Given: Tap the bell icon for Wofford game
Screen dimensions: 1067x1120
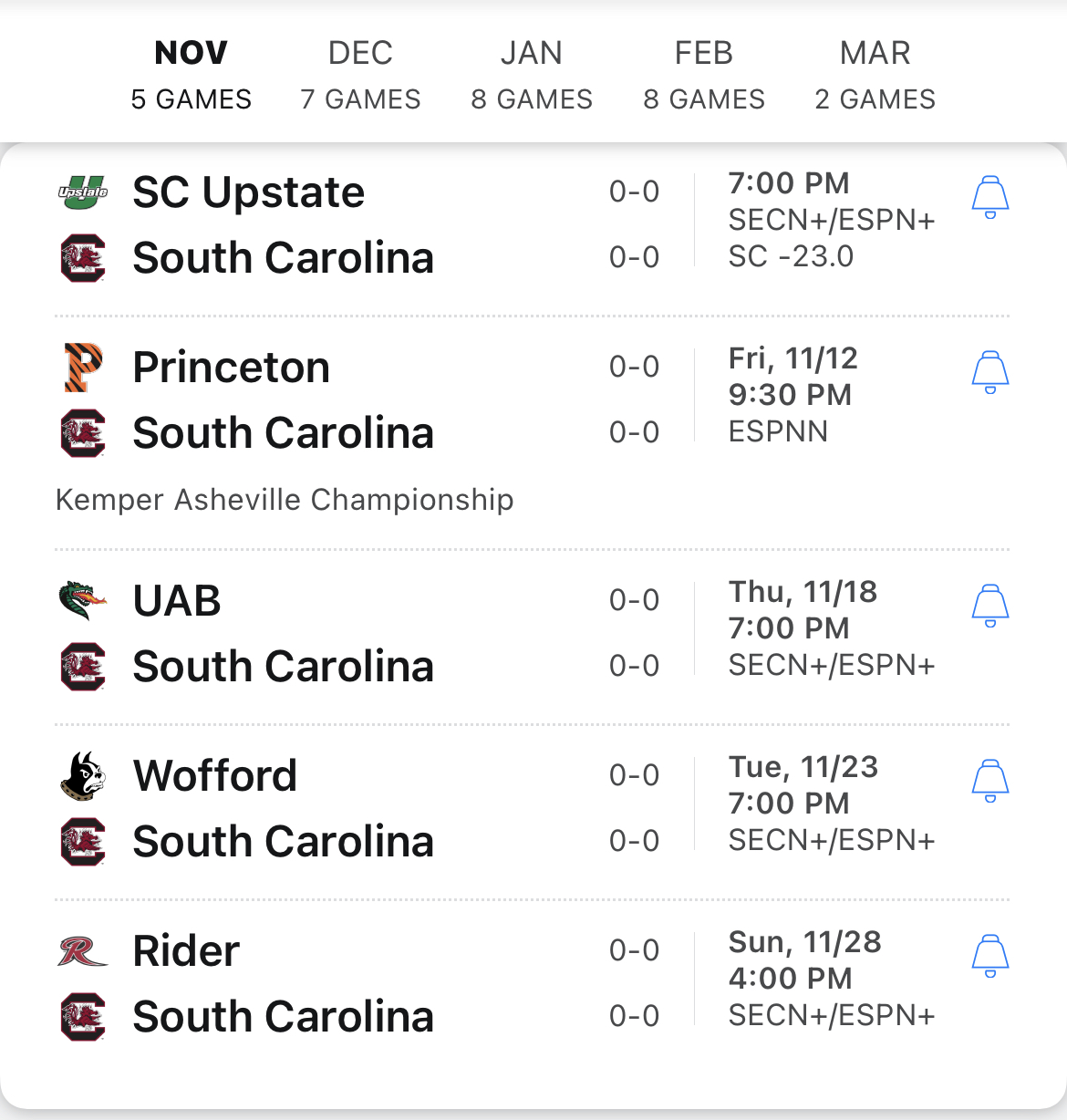Looking at the screenshot, I should [989, 781].
